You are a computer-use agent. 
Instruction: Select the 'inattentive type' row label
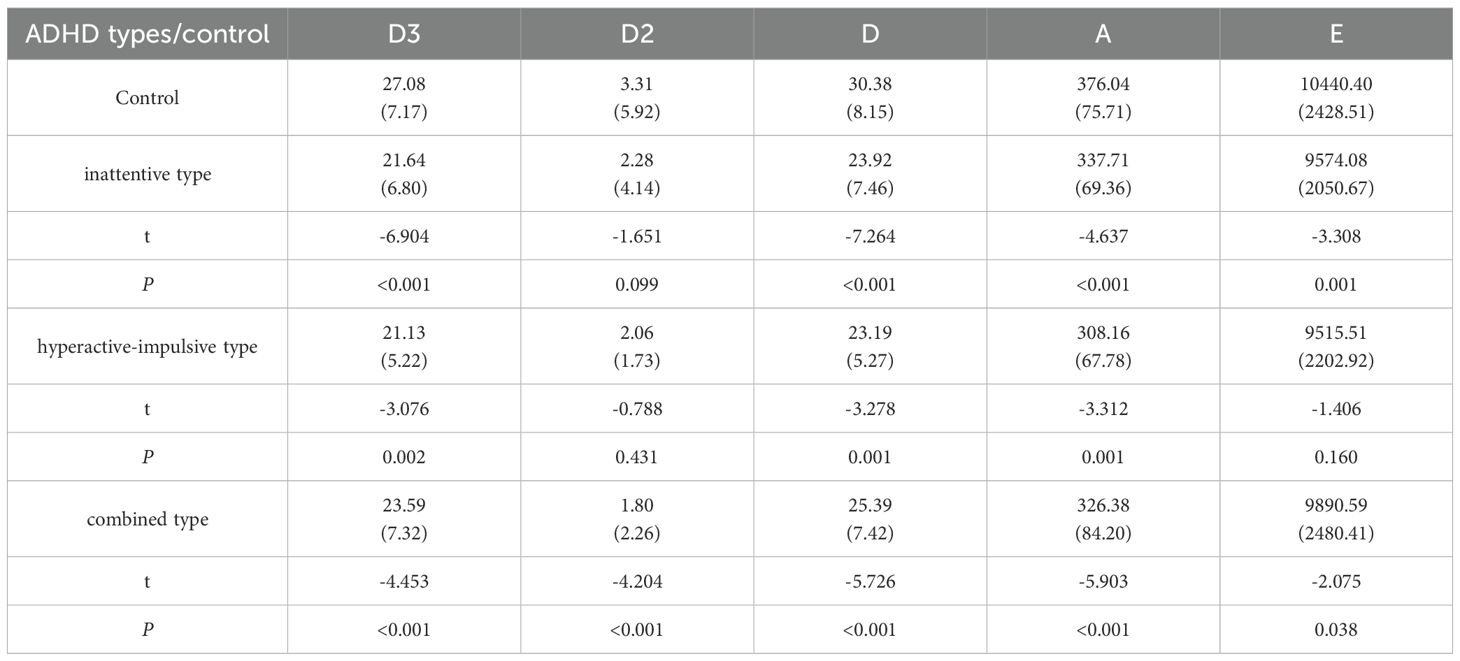(147, 174)
